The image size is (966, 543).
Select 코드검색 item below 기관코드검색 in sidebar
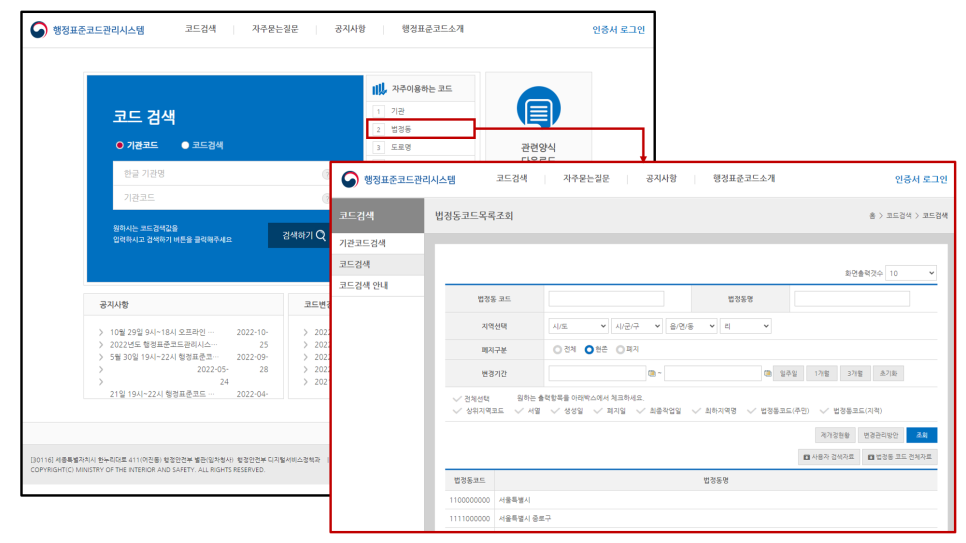coord(378,264)
